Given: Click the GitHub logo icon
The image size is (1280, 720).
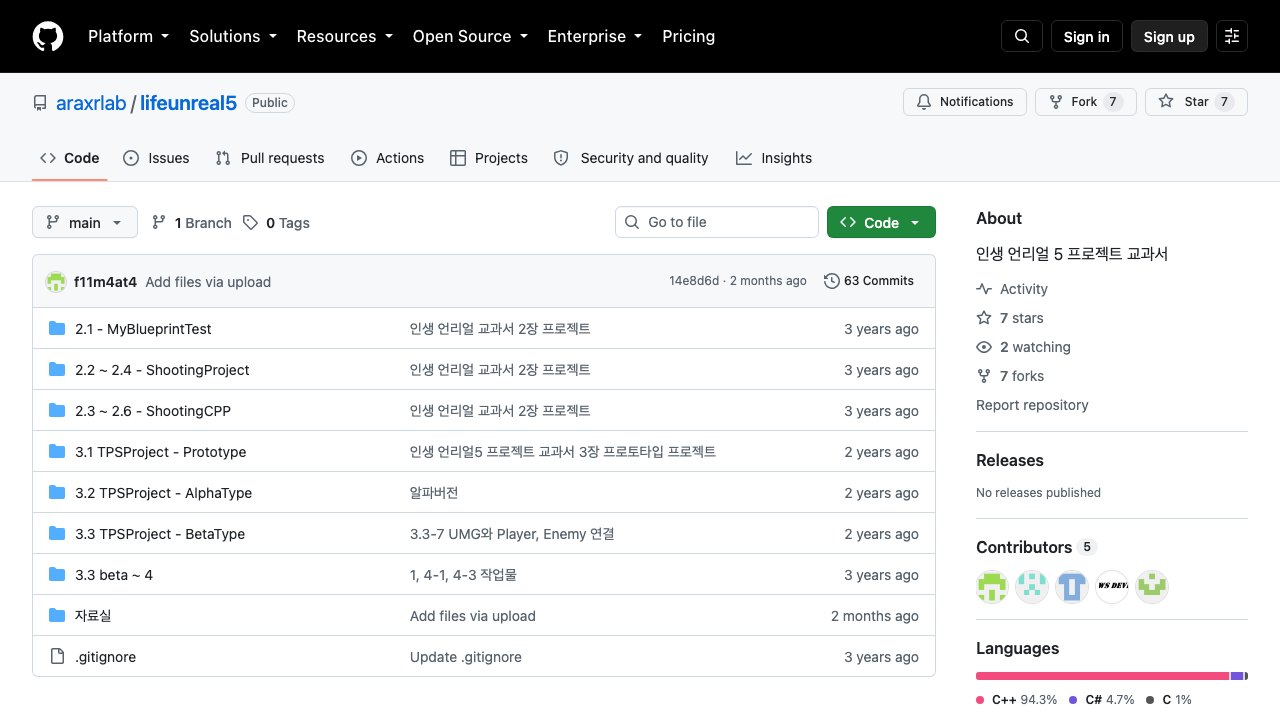Looking at the screenshot, I should point(48,36).
